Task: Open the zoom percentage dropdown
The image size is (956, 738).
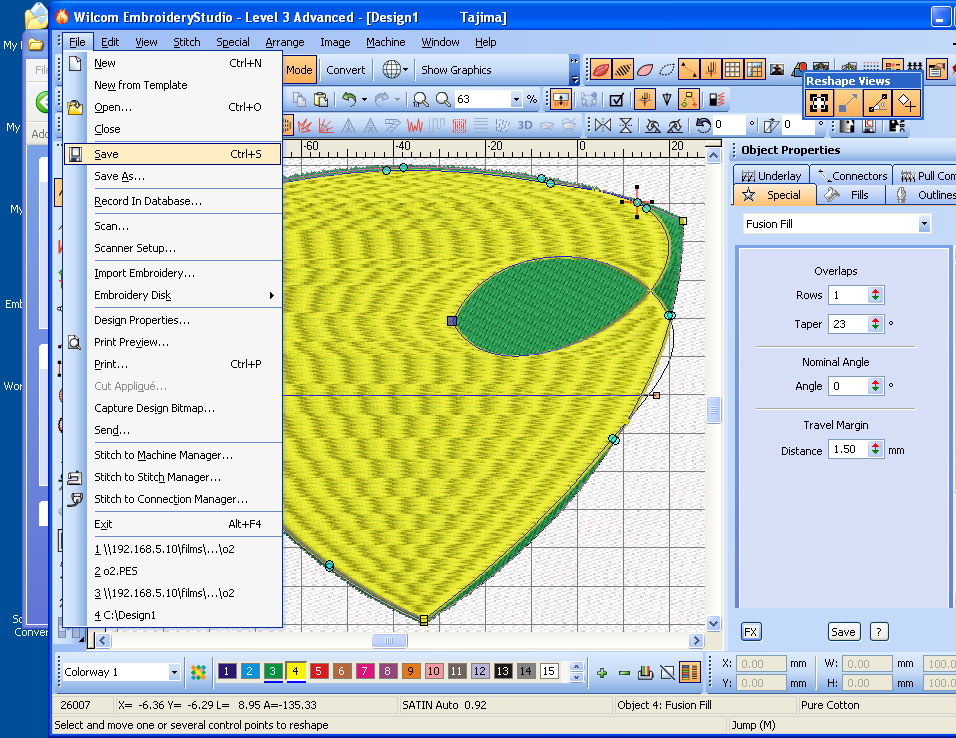Action: coord(516,100)
